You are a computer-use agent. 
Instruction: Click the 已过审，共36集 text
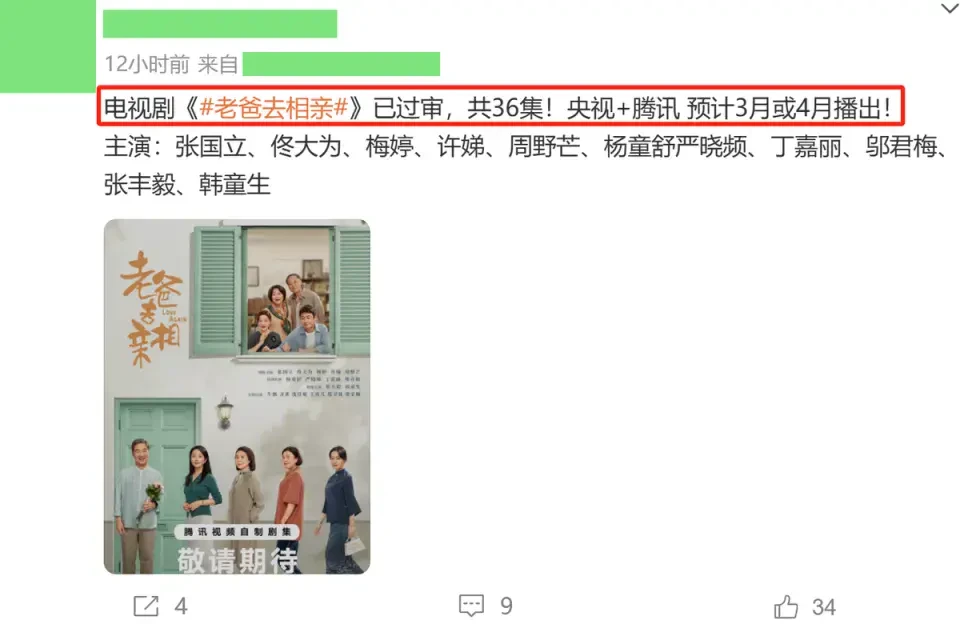tap(458, 108)
